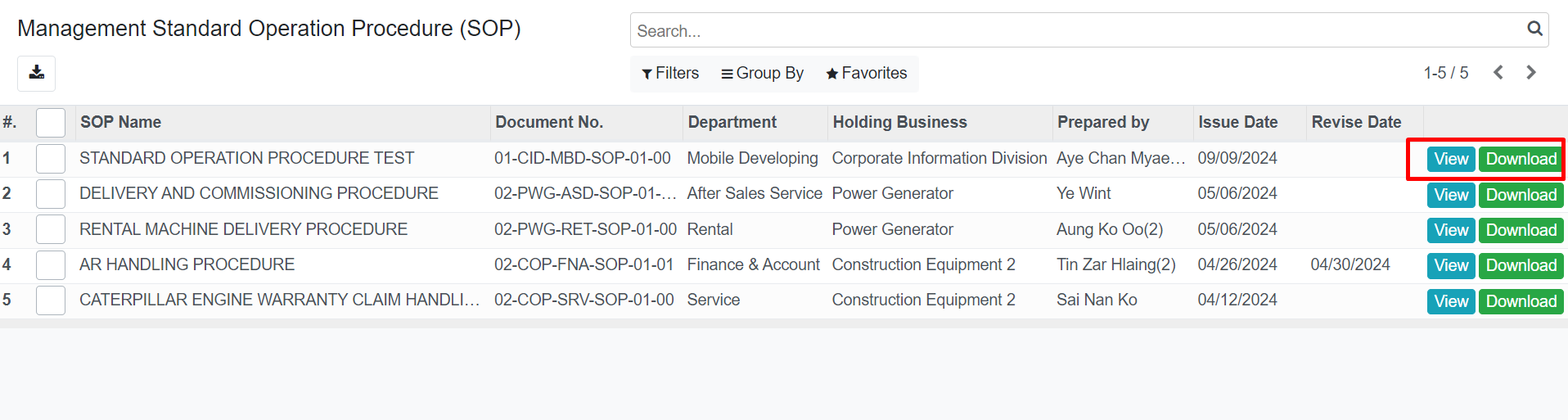Image resolution: width=1568 pixels, height=420 pixels.
Task: Click the Corporate Information Division cell
Action: point(939,158)
